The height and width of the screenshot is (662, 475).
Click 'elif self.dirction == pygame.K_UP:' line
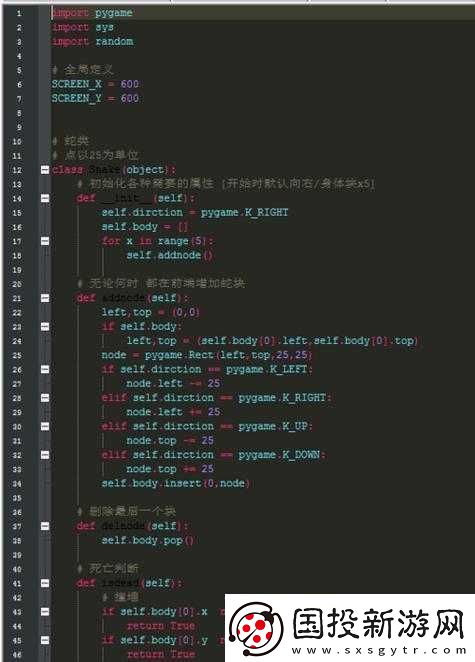click(x=207, y=426)
